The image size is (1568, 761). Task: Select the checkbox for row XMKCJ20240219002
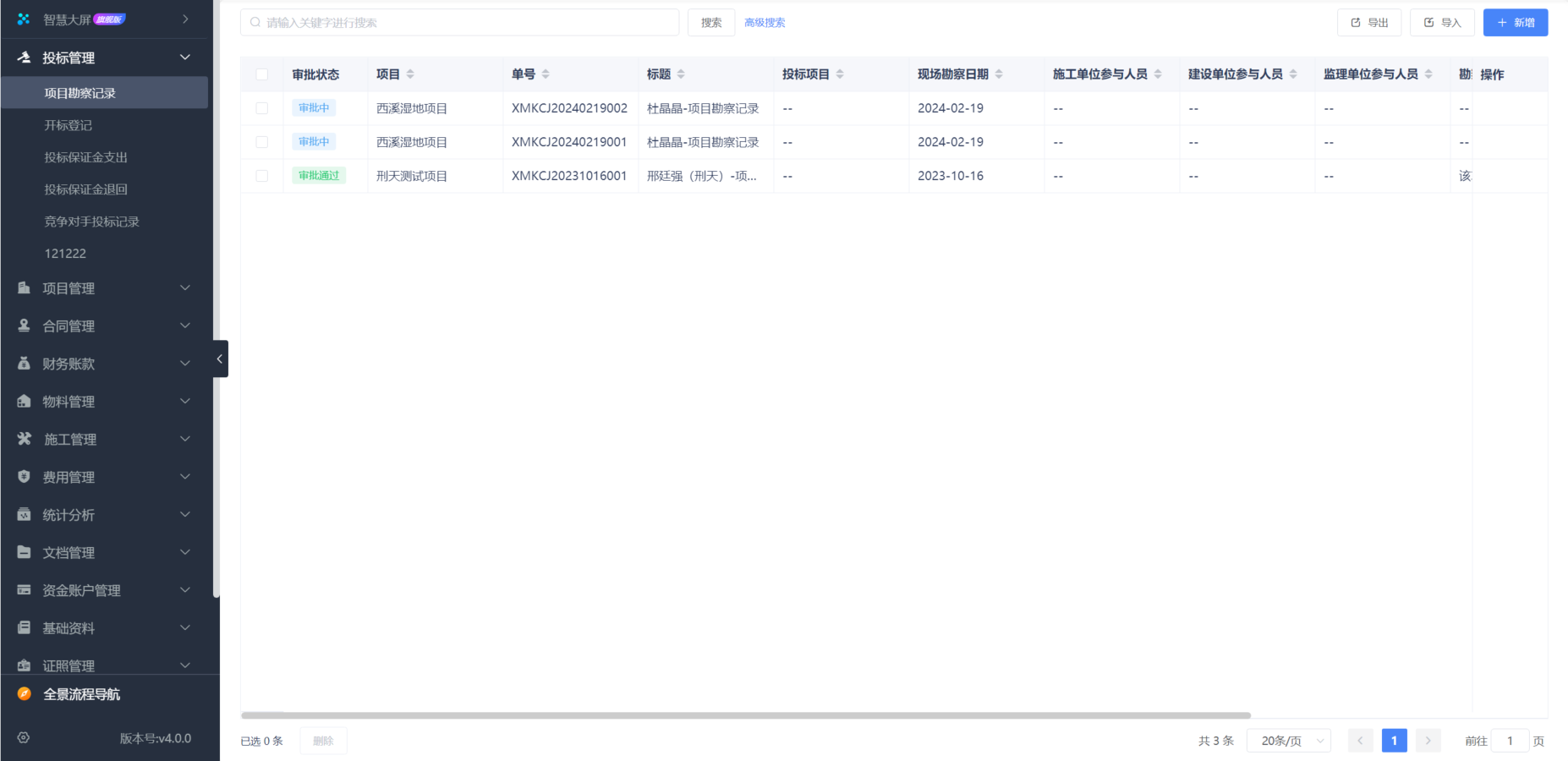click(262, 108)
